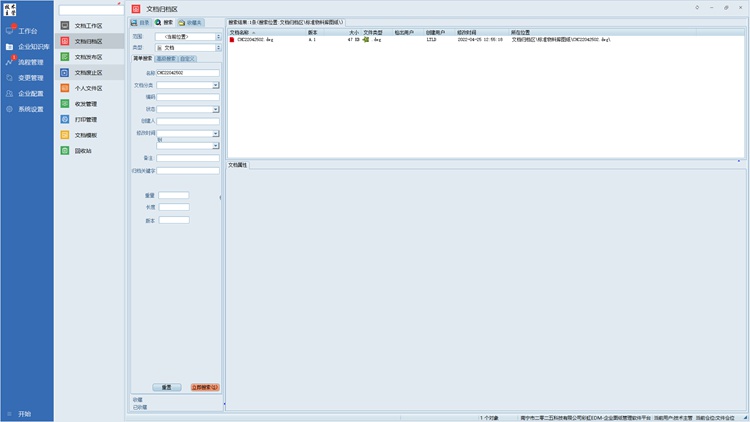Open 打印管理 module
750x422 pixels.
(x=86, y=119)
